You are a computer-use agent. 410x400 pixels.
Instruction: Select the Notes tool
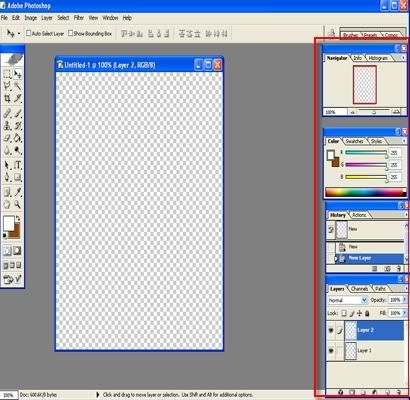[x=7, y=192]
